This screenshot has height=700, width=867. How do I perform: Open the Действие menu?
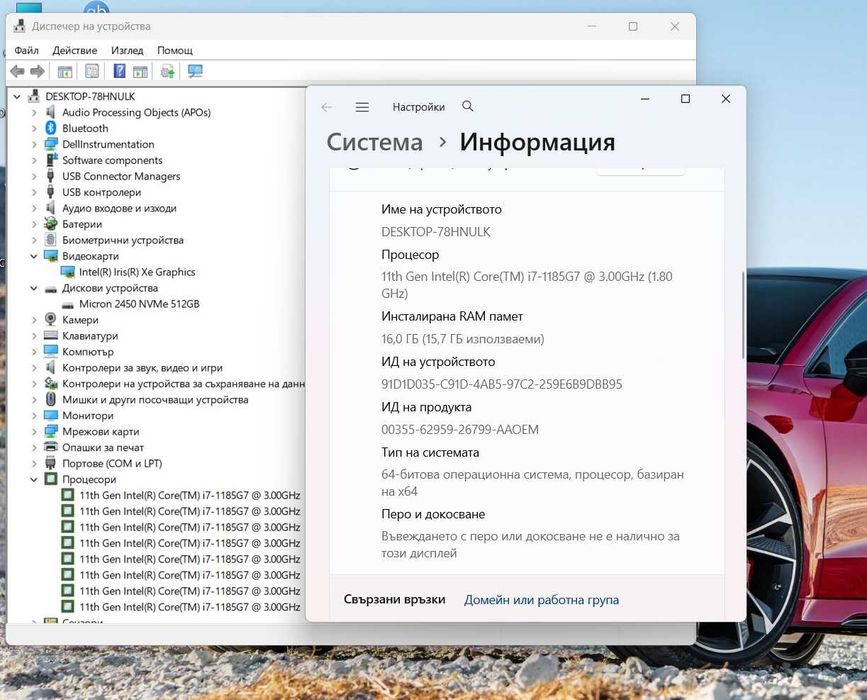coord(75,50)
